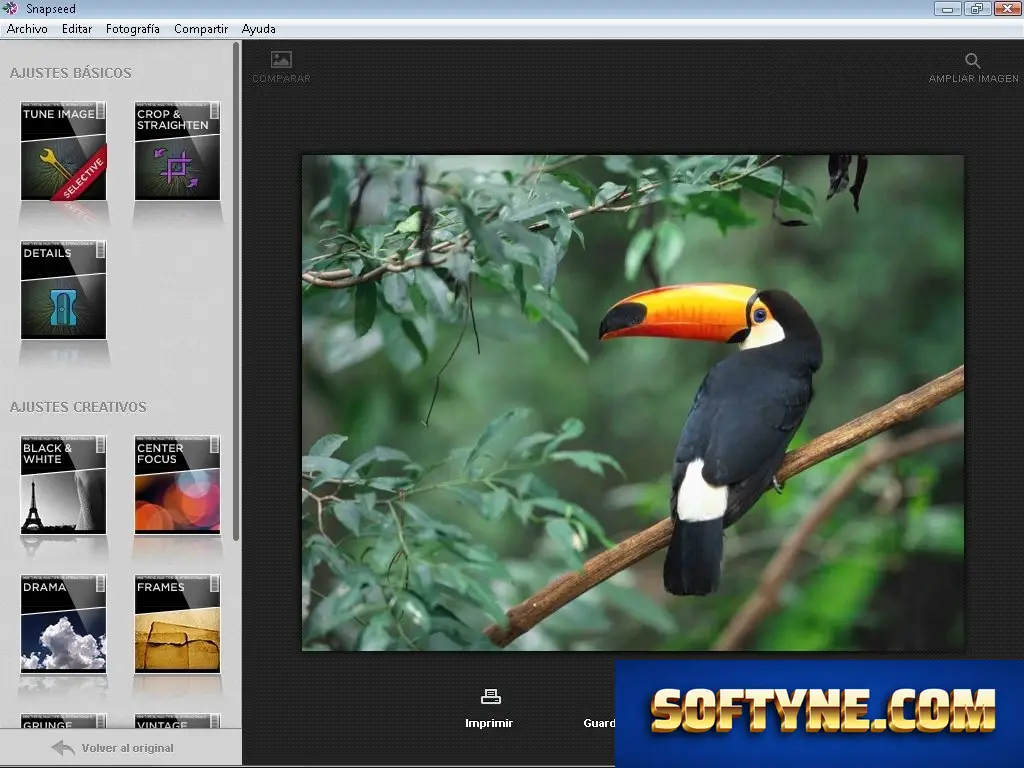This screenshot has height=768, width=1024.
Task: Open the Vintage filter tile
Action: point(177,721)
